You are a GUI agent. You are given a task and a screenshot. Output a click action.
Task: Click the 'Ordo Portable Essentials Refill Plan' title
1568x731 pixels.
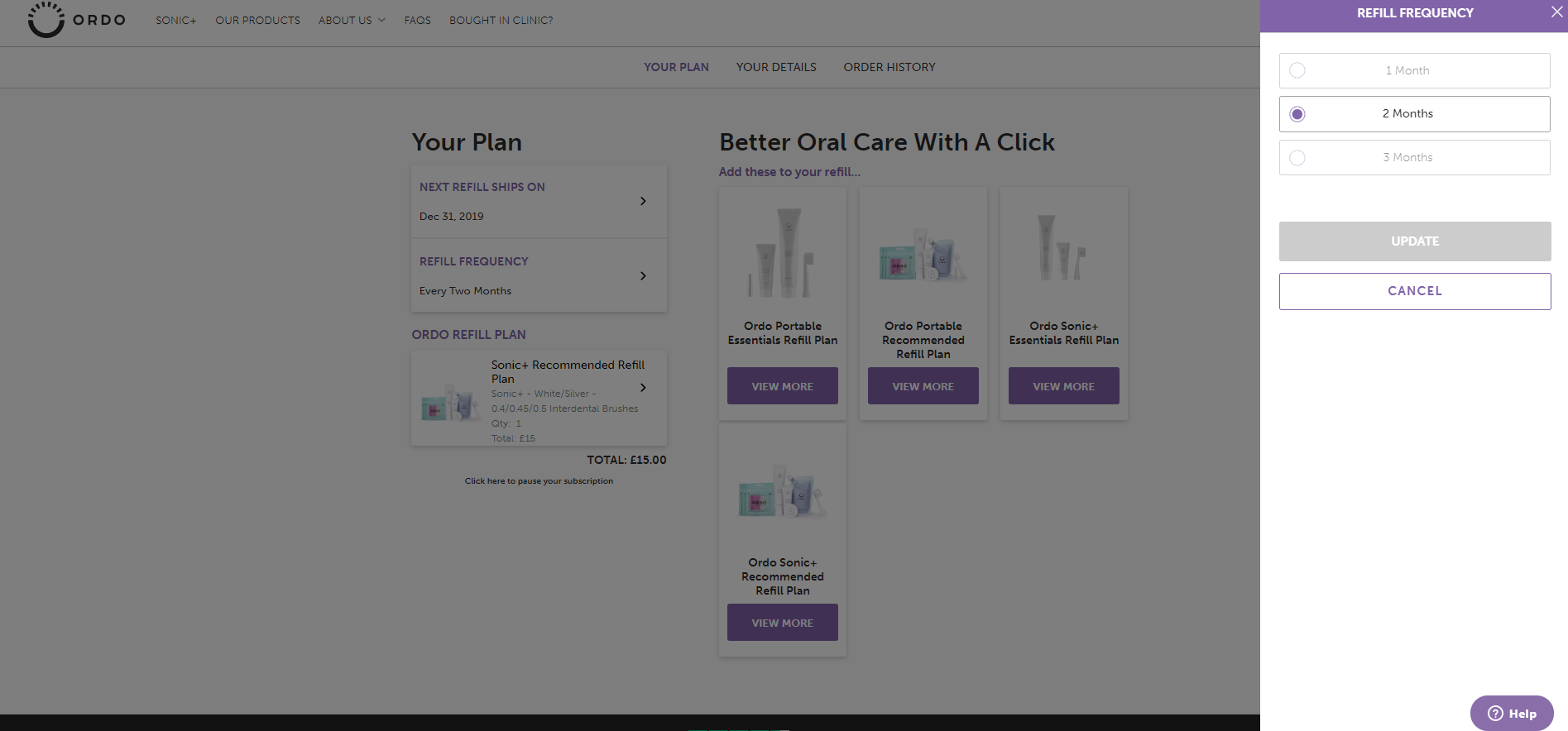click(x=783, y=333)
